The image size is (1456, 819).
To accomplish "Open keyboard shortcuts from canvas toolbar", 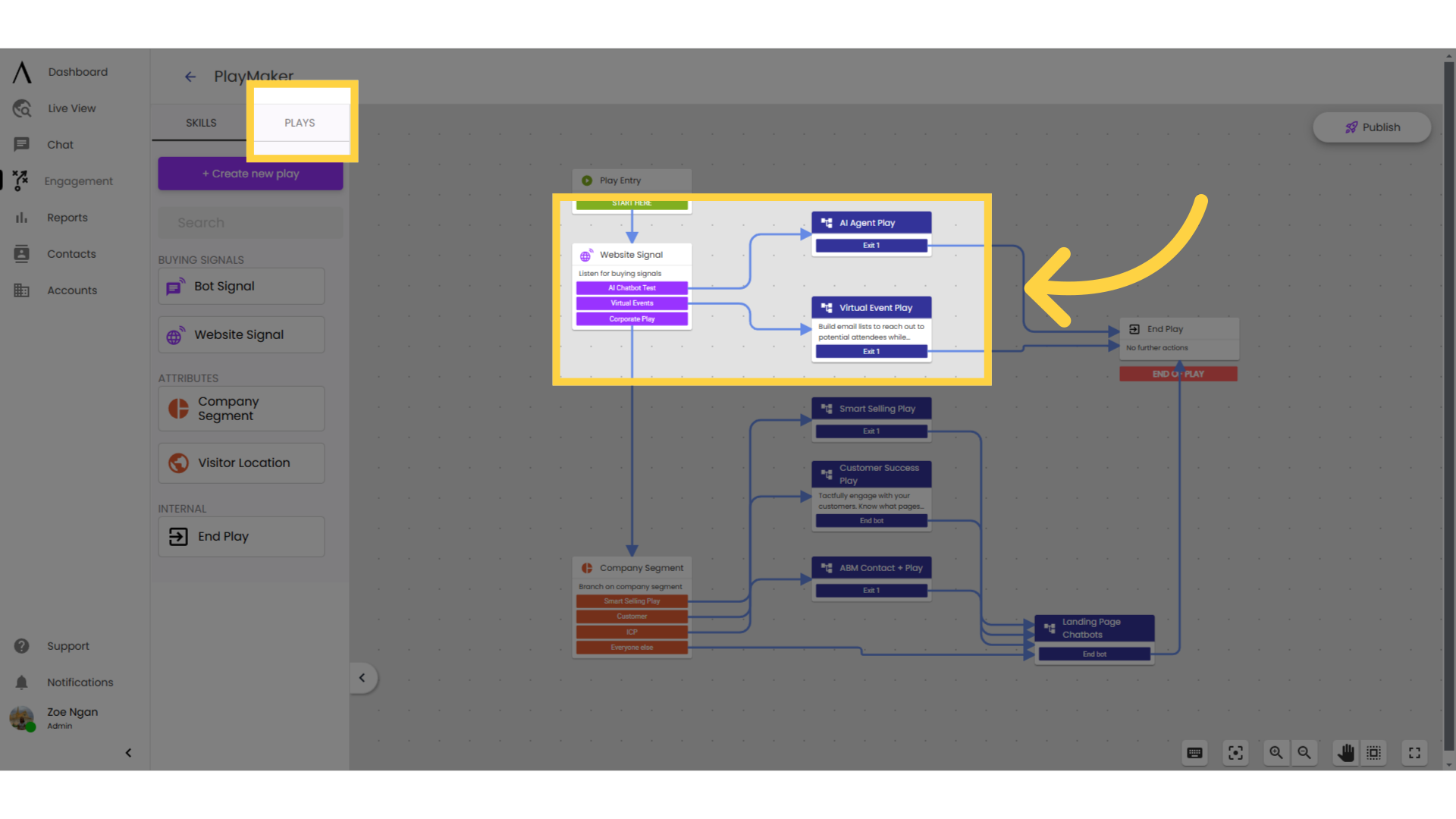I will [x=1195, y=753].
